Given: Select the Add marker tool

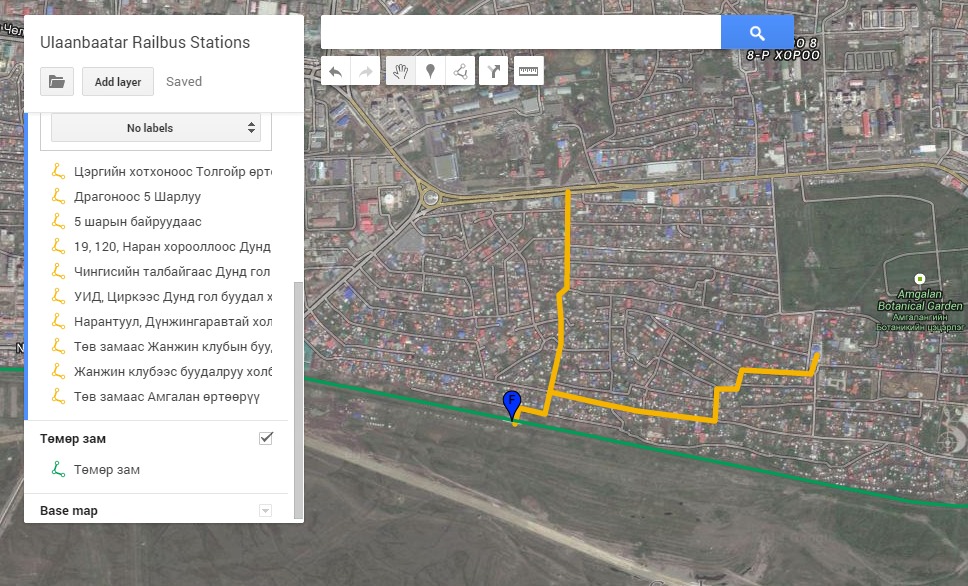Looking at the screenshot, I should pyautogui.click(x=430, y=71).
